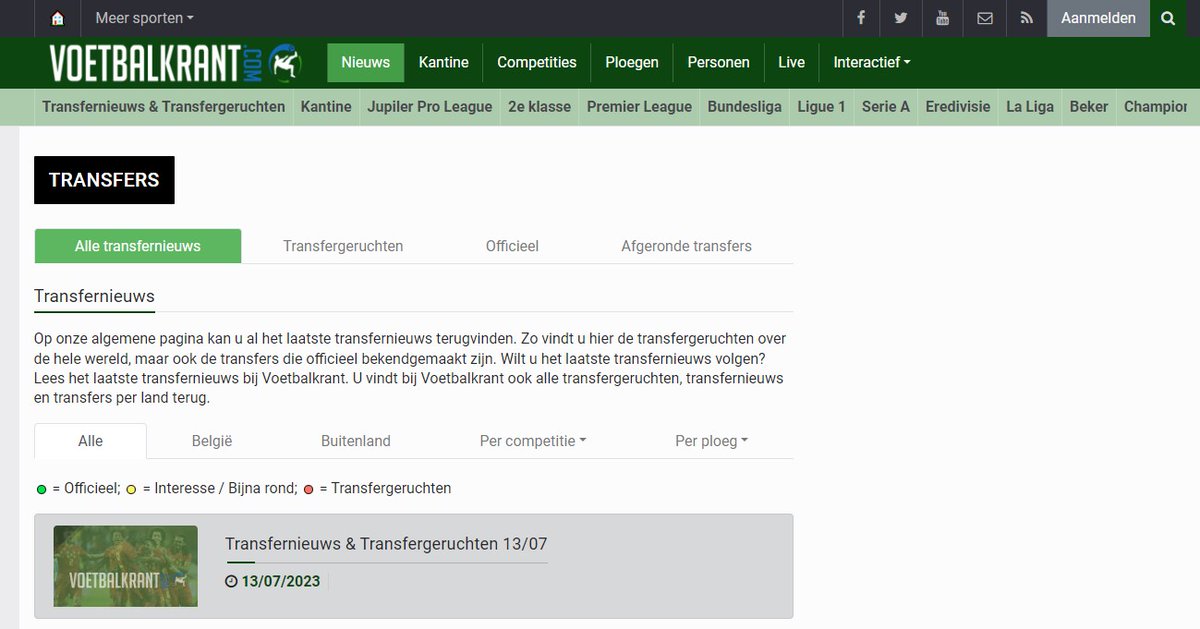Open article Transfernieuws & Transfergeruchten 13/07
1200x629 pixels.
(386, 544)
